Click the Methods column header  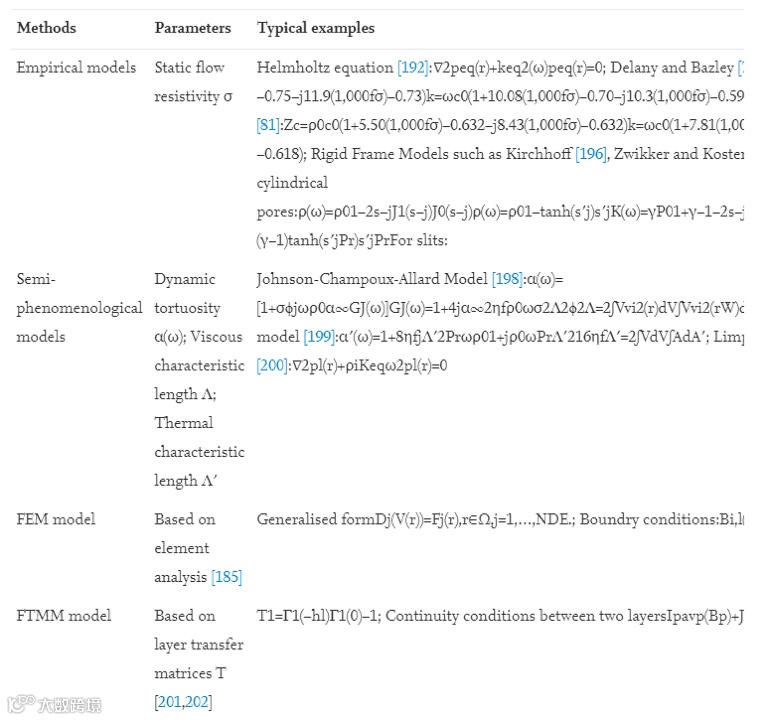pyautogui.click(x=47, y=28)
